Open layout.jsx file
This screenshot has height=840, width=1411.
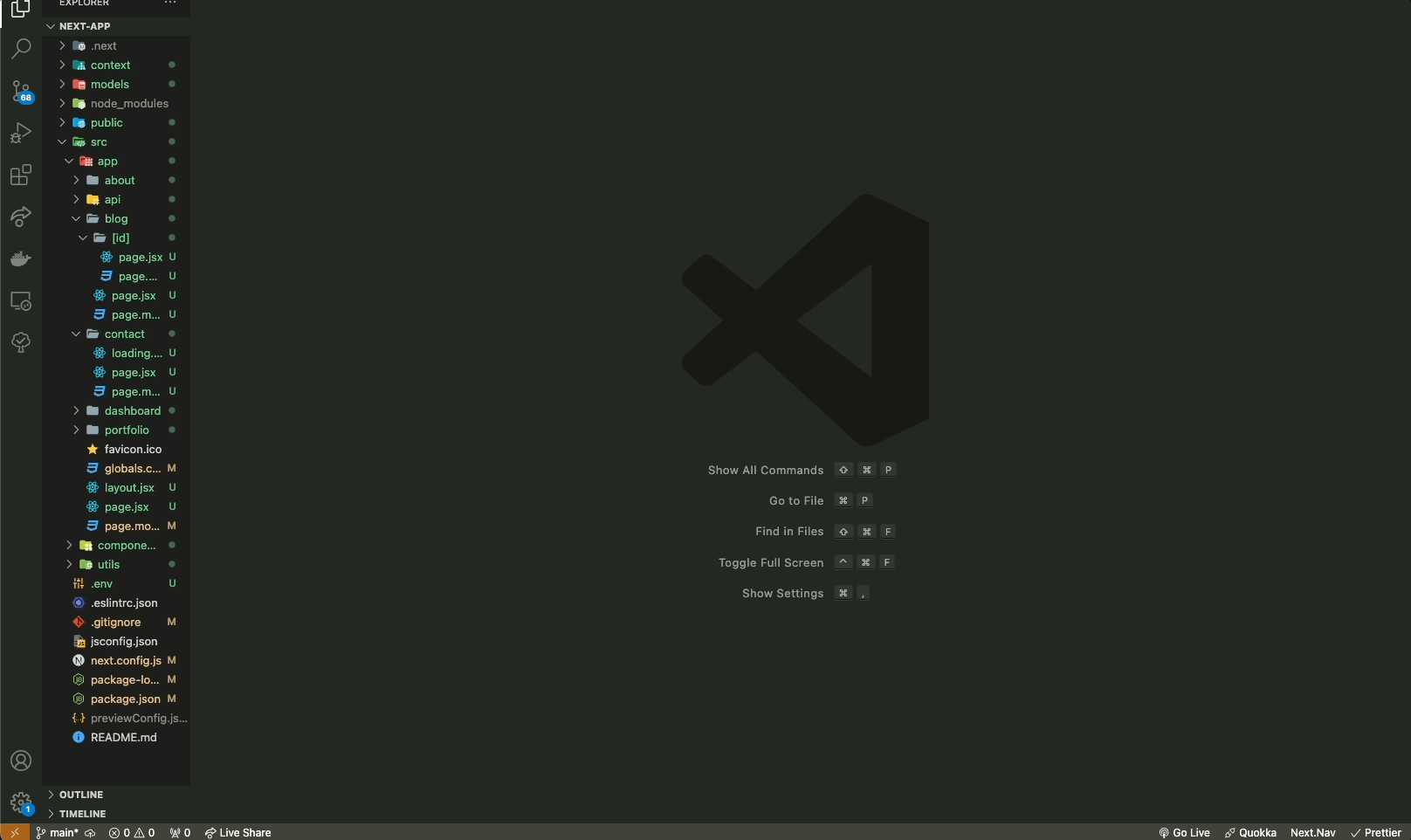pos(116,487)
